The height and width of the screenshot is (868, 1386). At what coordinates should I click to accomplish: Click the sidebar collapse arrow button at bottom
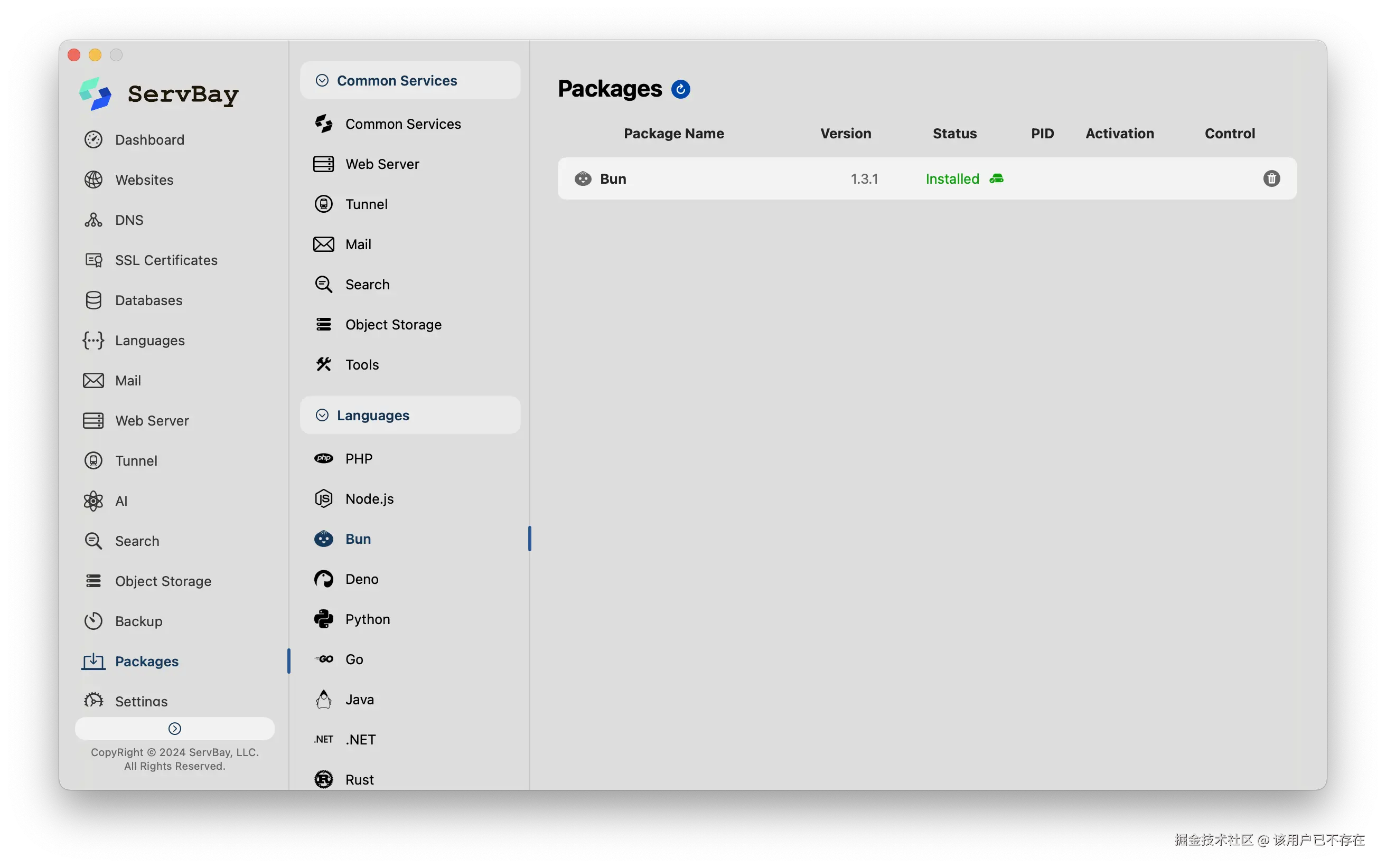click(x=174, y=729)
